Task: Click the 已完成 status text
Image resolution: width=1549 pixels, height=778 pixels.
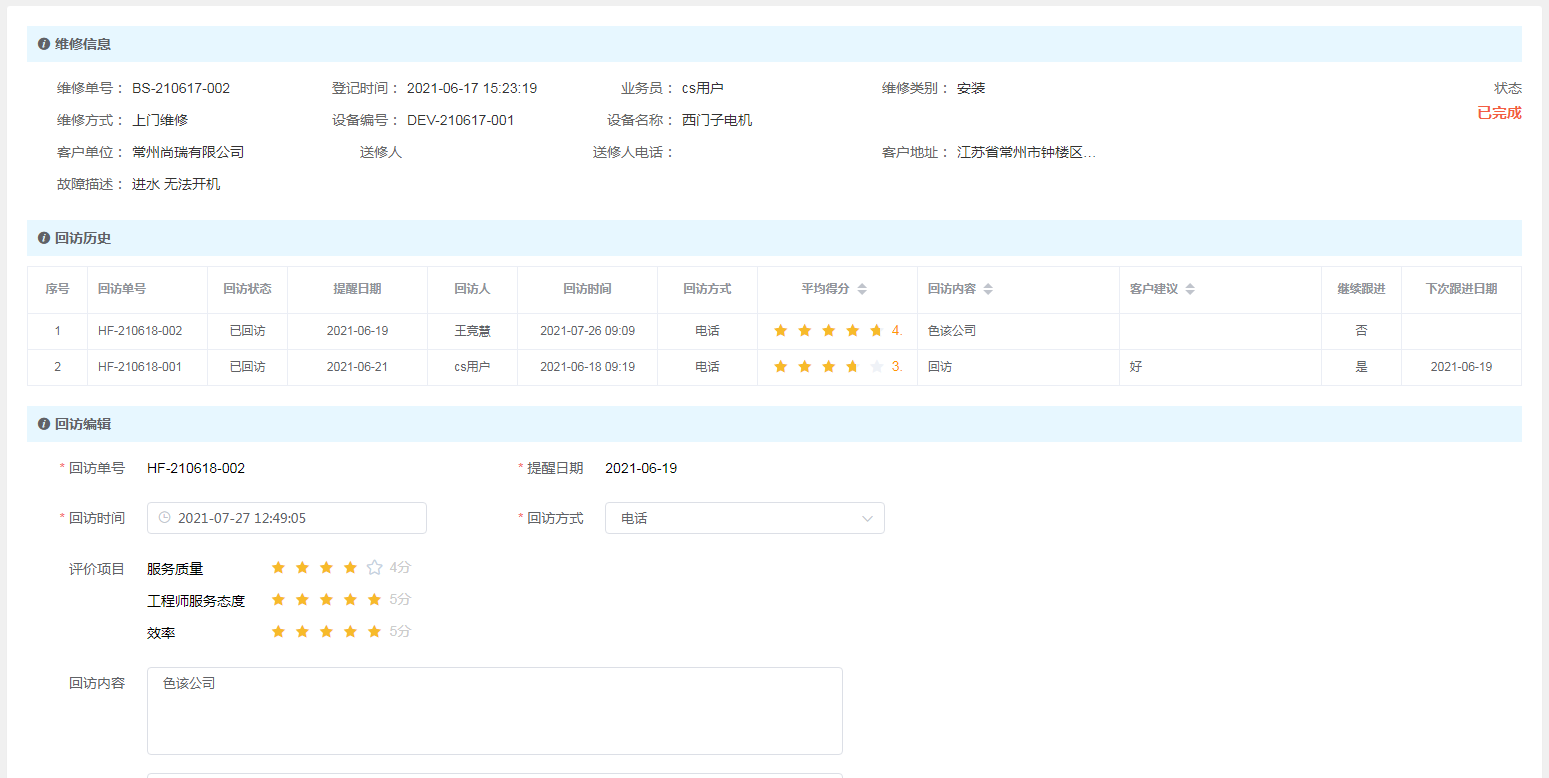Action: click(1499, 113)
